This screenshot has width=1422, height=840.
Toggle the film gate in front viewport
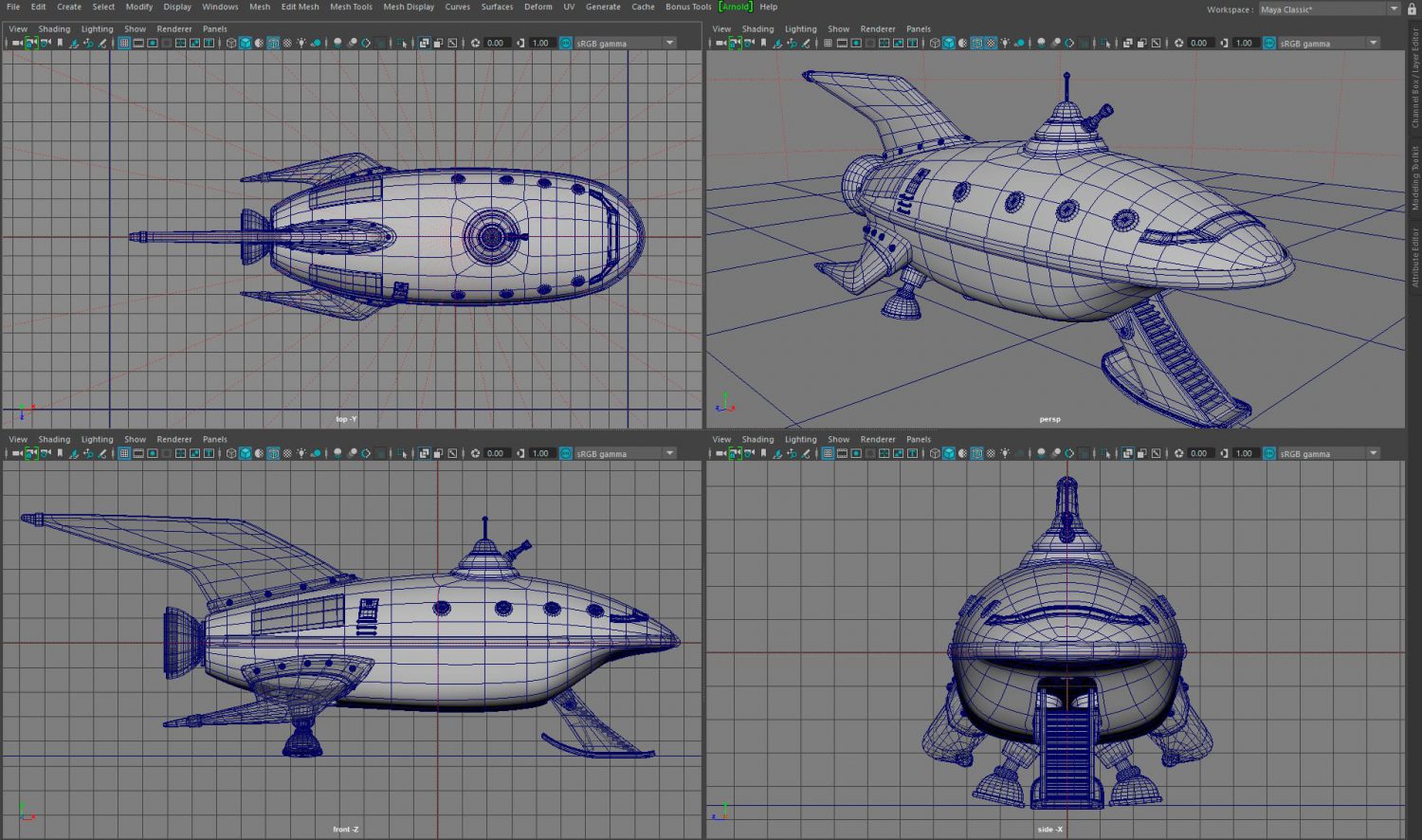click(x=138, y=453)
